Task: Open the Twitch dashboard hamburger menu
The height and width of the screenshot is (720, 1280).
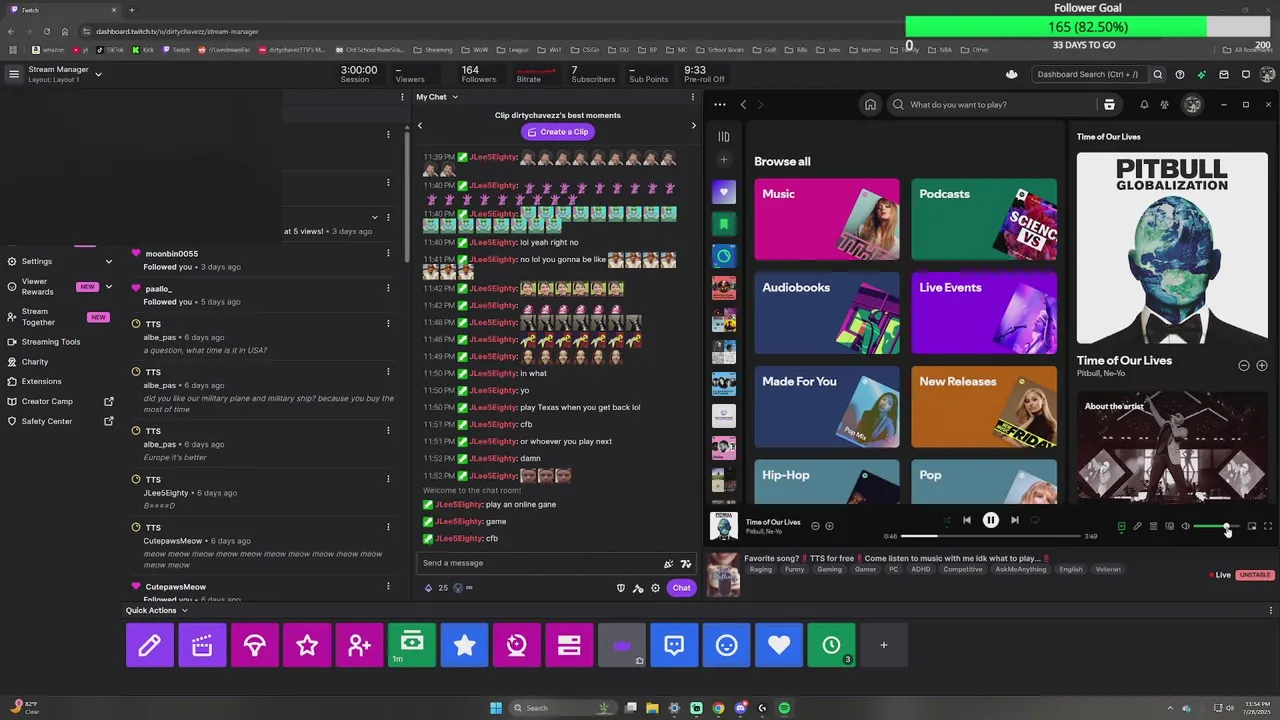Action: [14, 74]
